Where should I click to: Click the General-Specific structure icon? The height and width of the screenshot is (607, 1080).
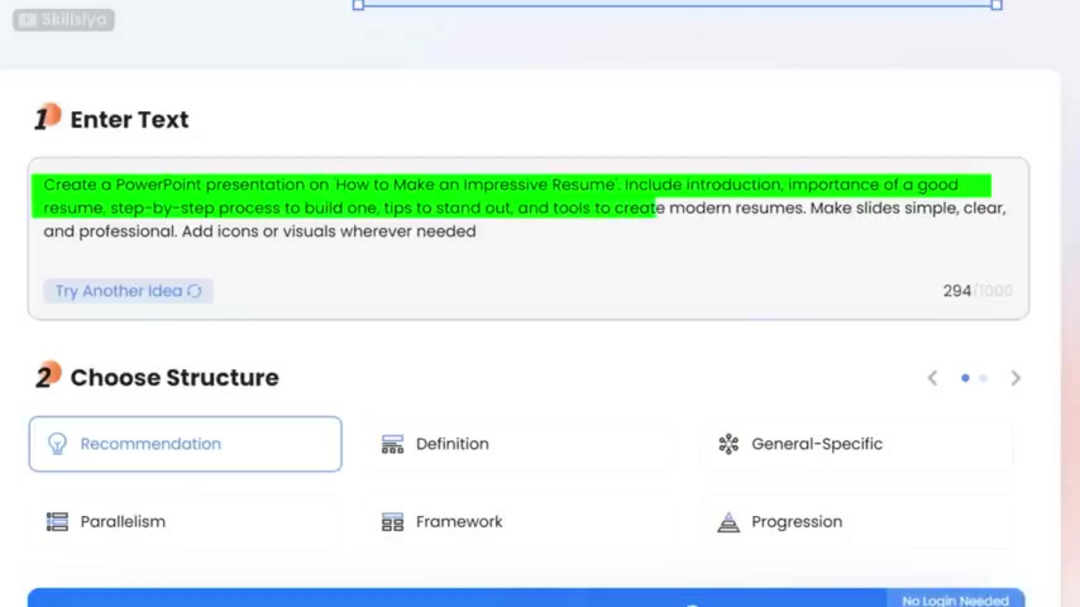(x=728, y=444)
